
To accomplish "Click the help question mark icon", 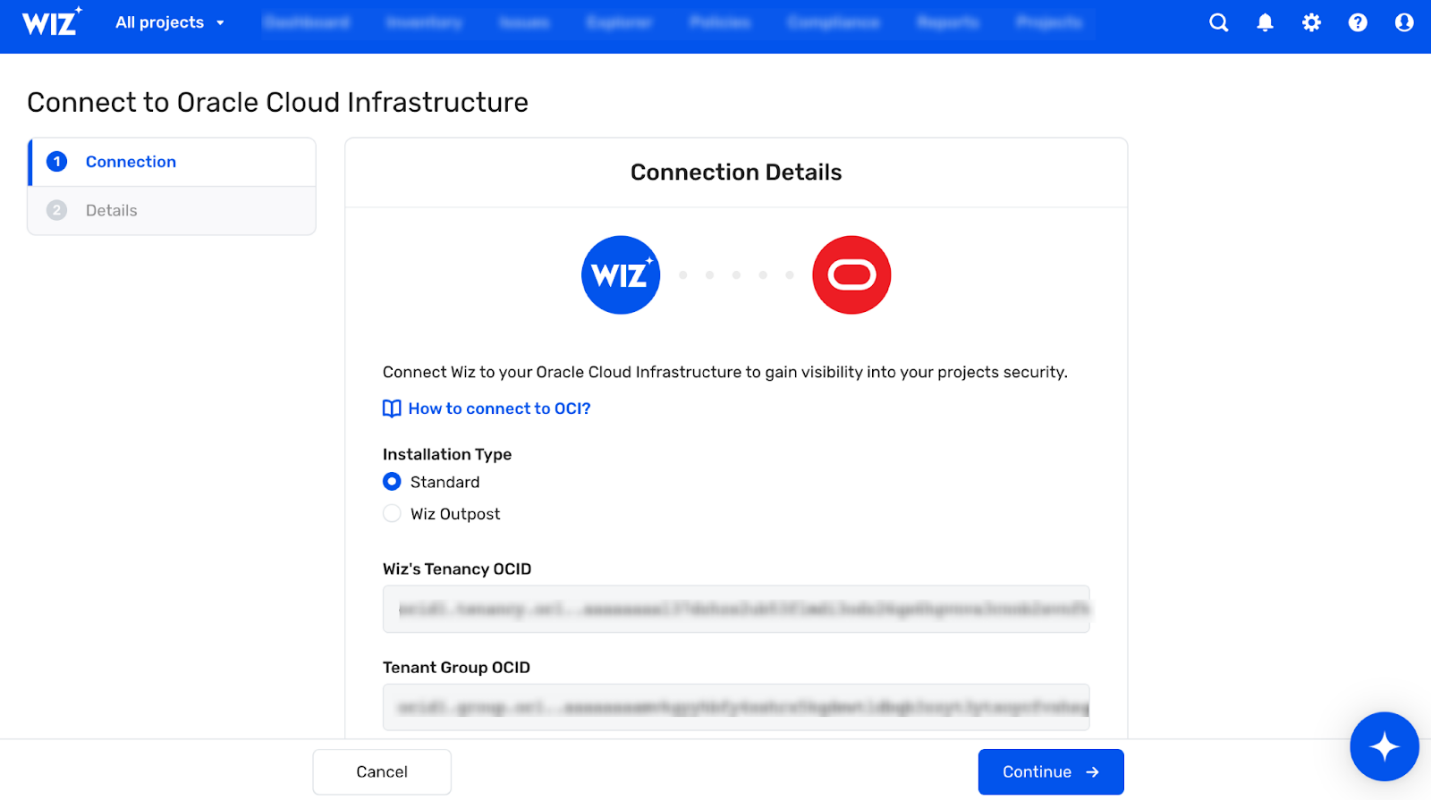I will coord(1357,22).
